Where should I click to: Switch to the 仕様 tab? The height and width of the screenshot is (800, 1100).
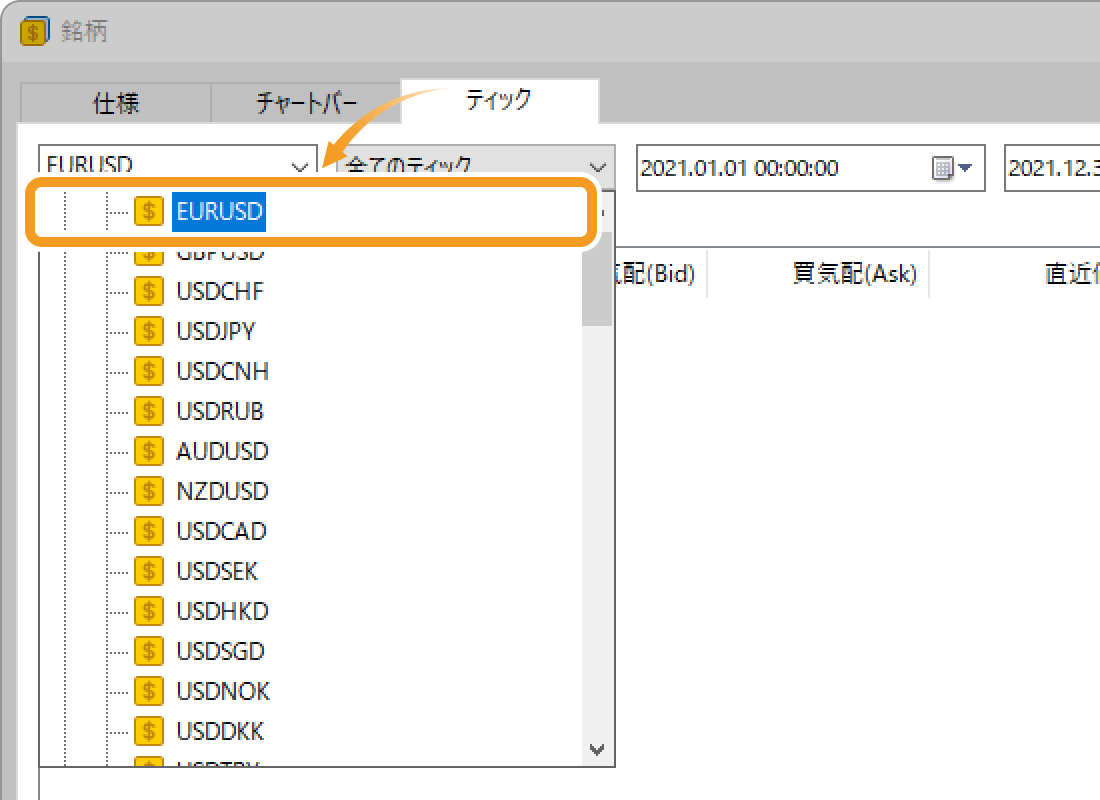pos(116,103)
